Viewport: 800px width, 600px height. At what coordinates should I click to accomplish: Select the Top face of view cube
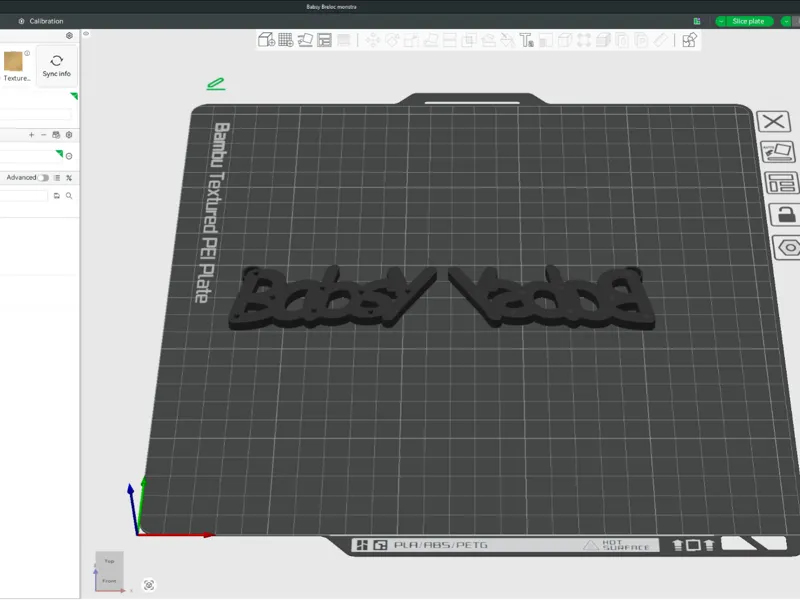point(109,561)
